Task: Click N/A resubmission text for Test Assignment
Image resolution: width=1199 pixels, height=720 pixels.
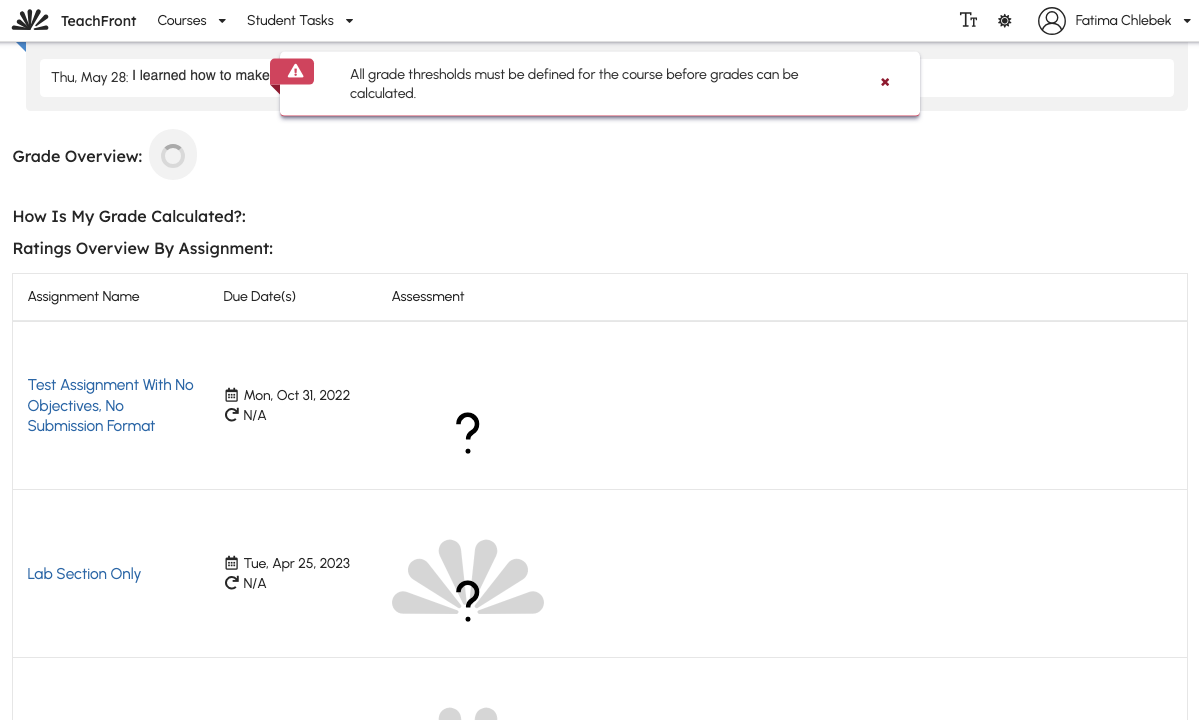Action: pos(255,415)
